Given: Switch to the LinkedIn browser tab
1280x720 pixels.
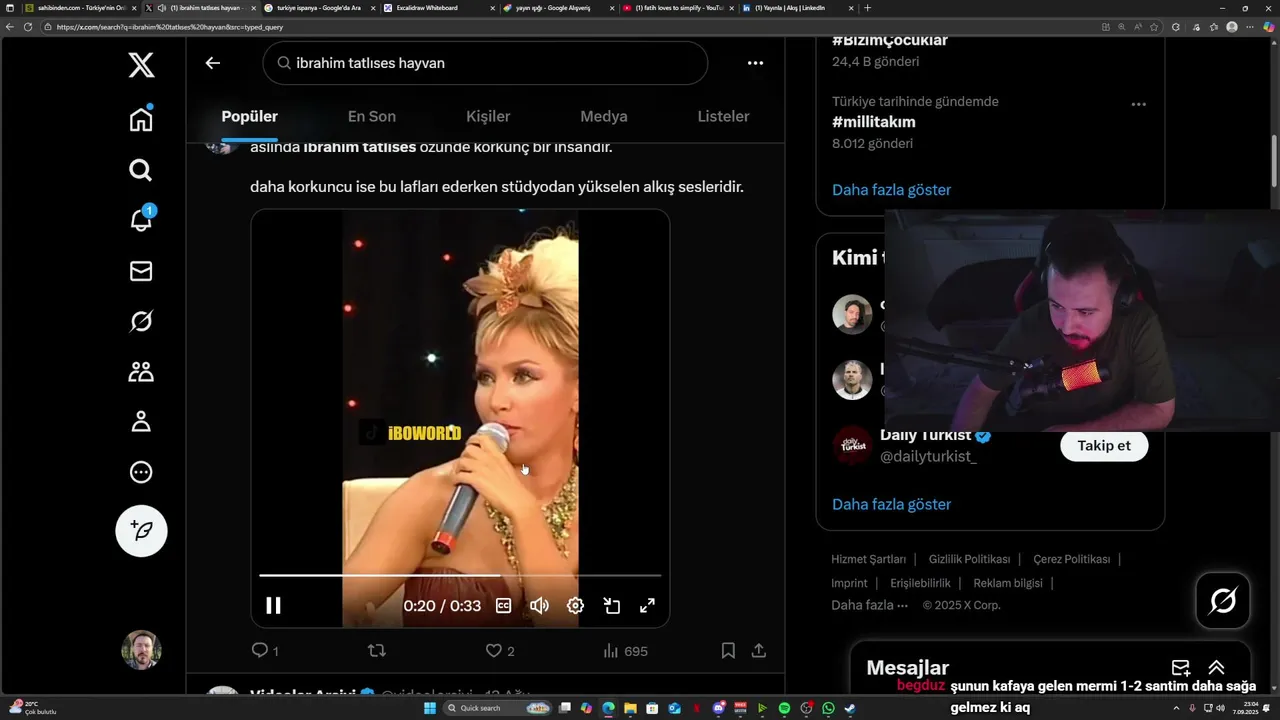Looking at the screenshot, I should pos(798,7).
